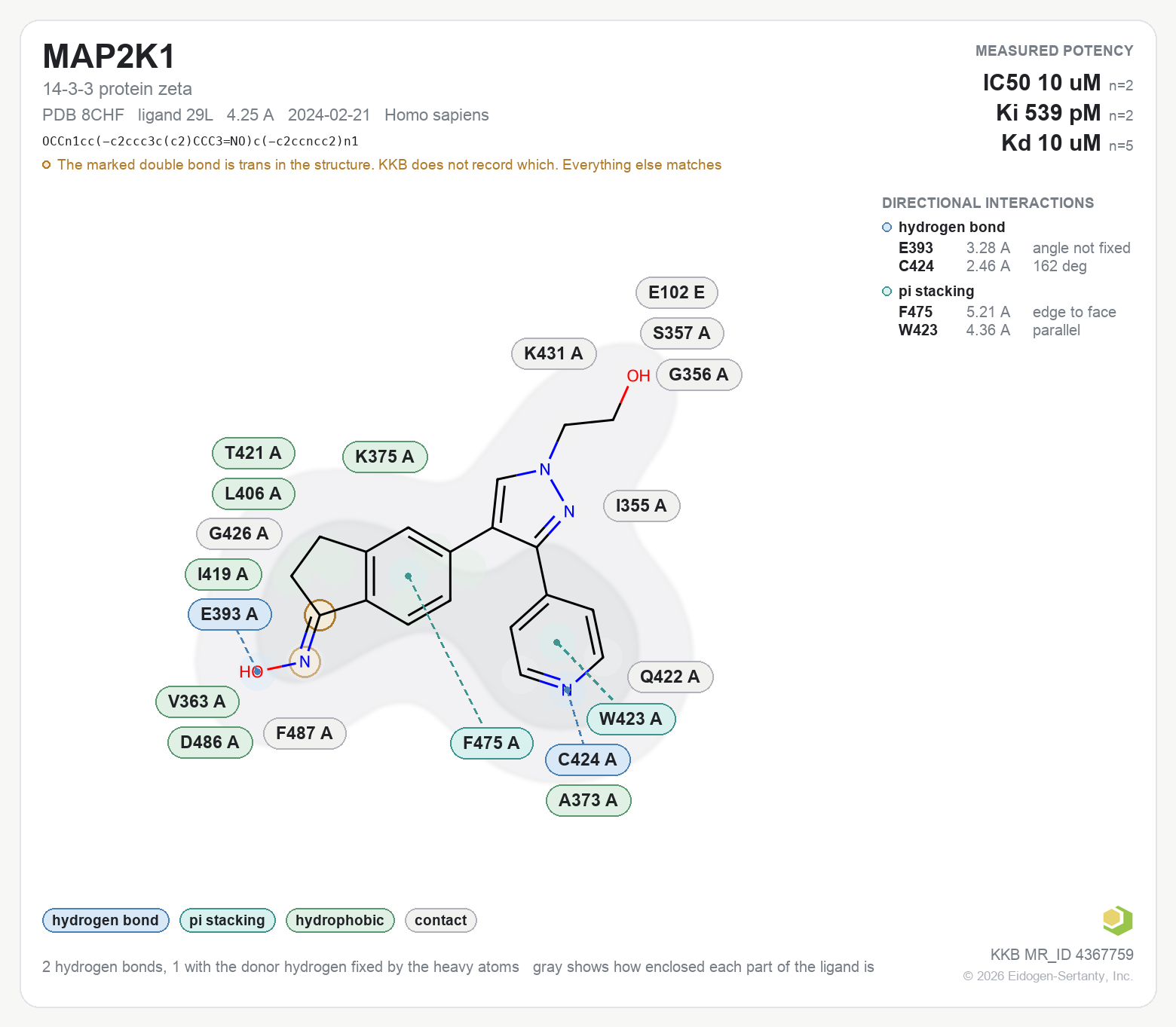Click the SMILES string text
1176x1027 pixels.
tap(201, 141)
